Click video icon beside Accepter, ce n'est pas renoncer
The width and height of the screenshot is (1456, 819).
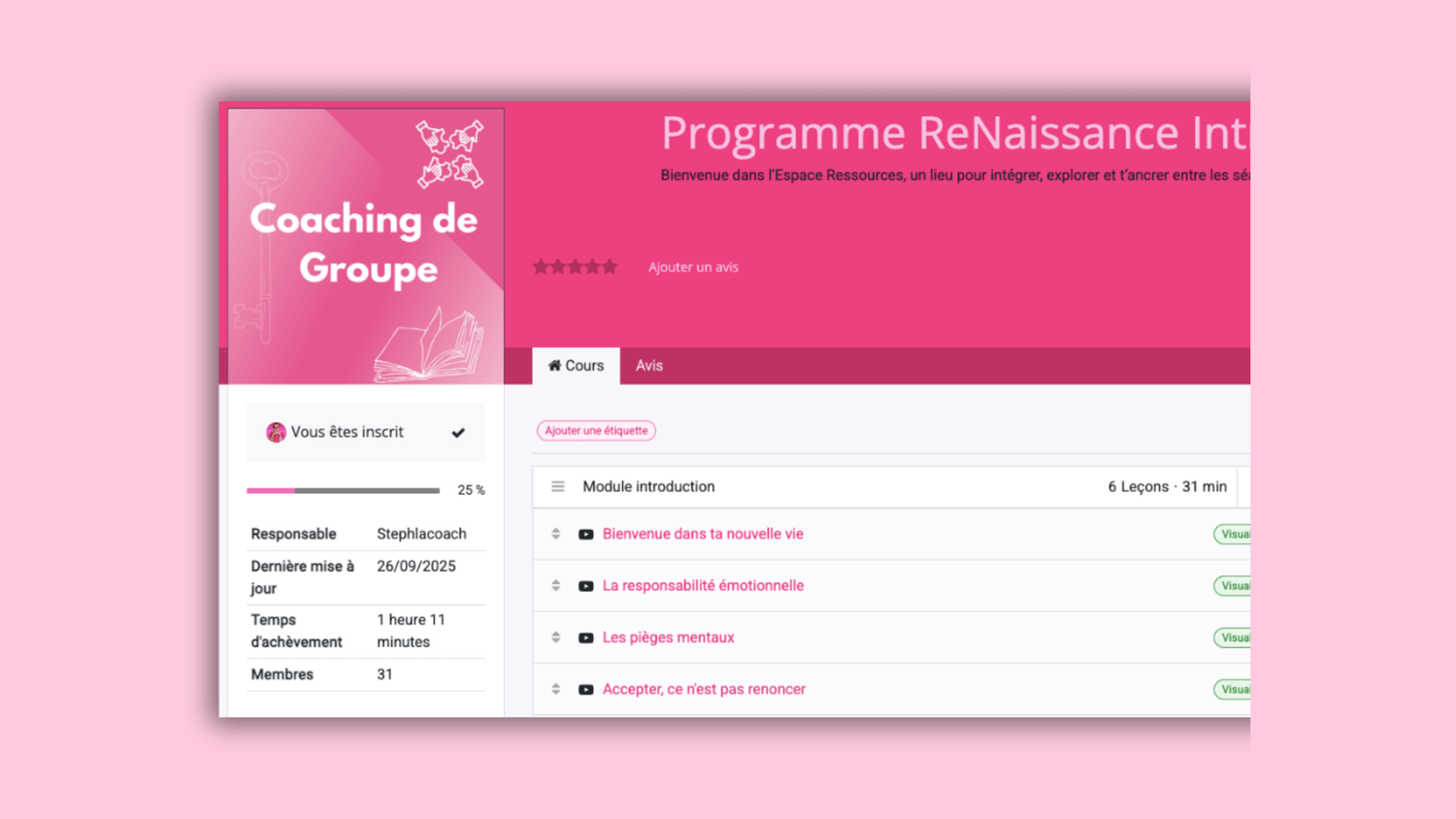(586, 690)
